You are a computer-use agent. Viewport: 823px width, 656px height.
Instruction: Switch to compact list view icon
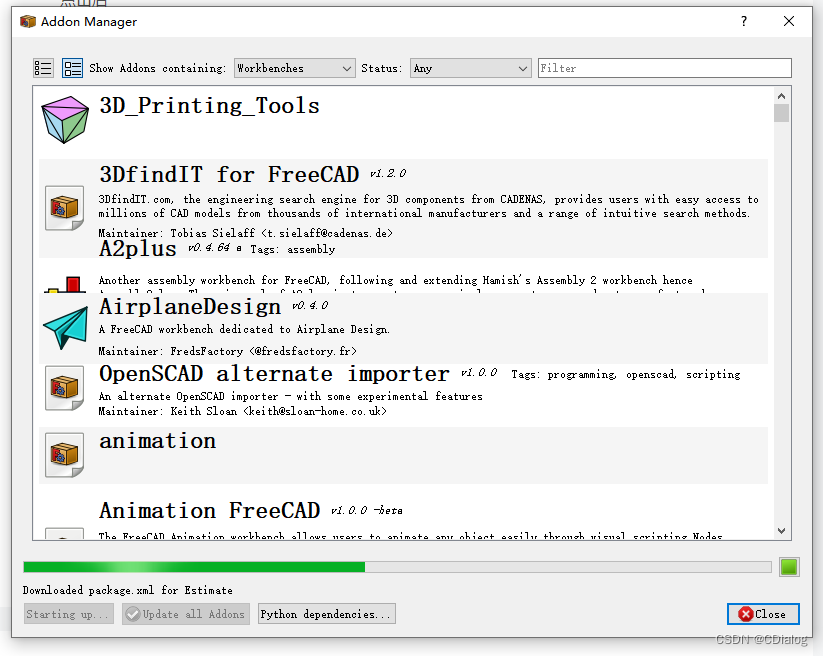click(43, 68)
